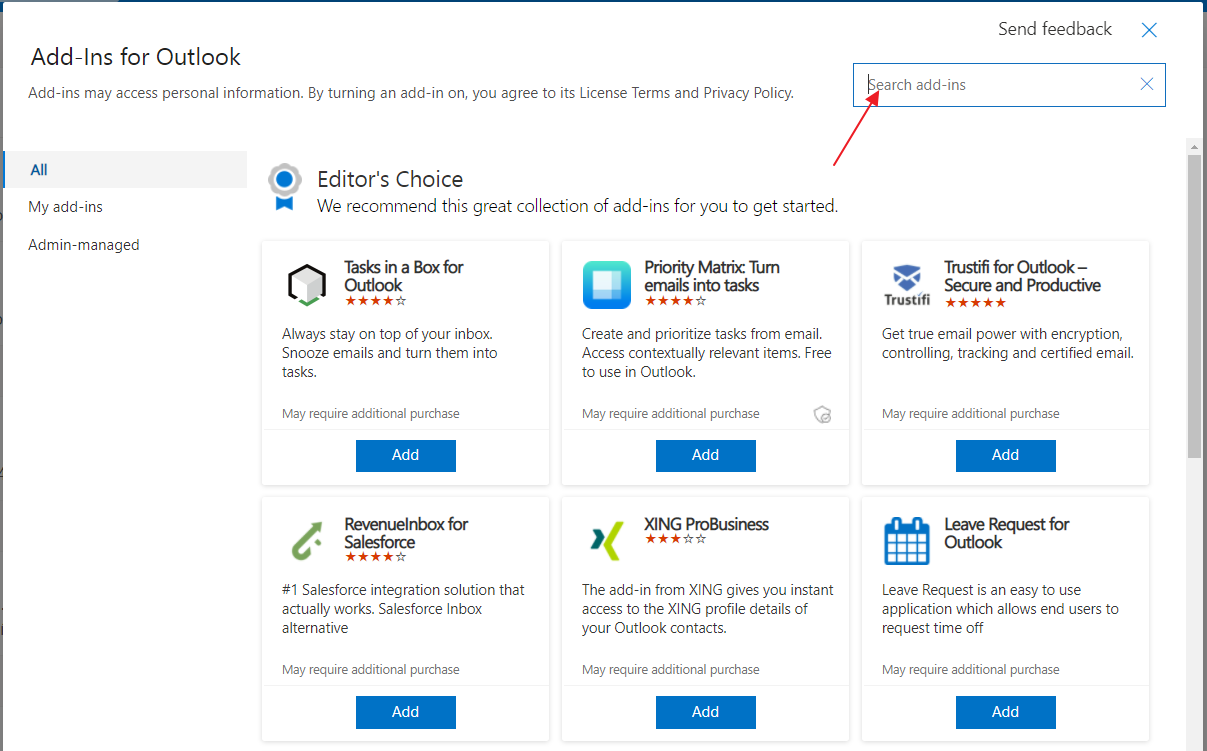
Task: Open Admin-managed category
Action: (84, 244)
